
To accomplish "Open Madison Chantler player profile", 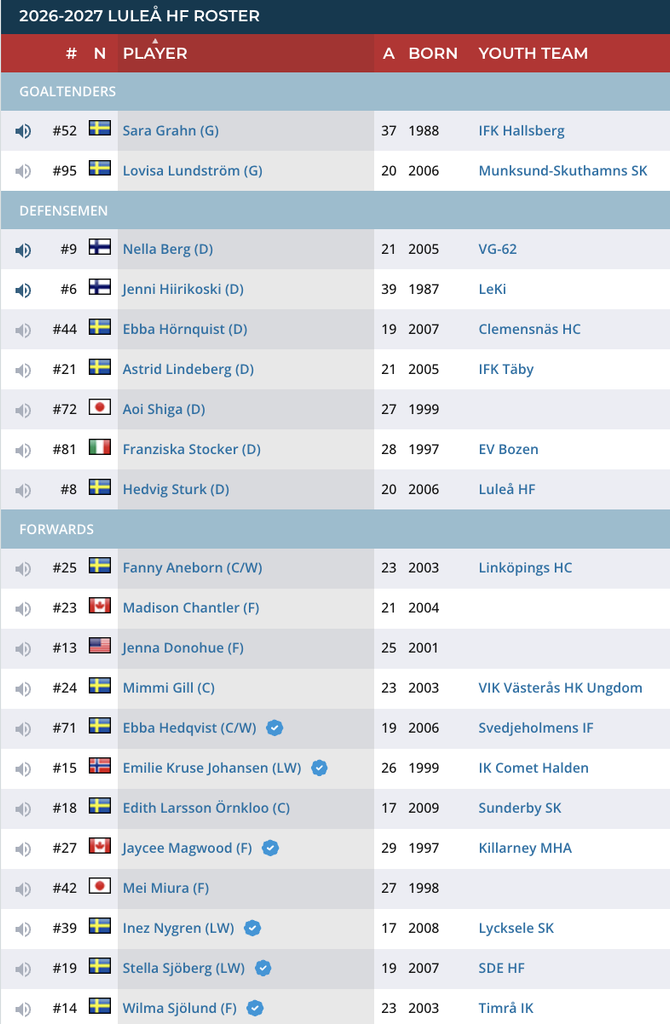I will (191, 608).
